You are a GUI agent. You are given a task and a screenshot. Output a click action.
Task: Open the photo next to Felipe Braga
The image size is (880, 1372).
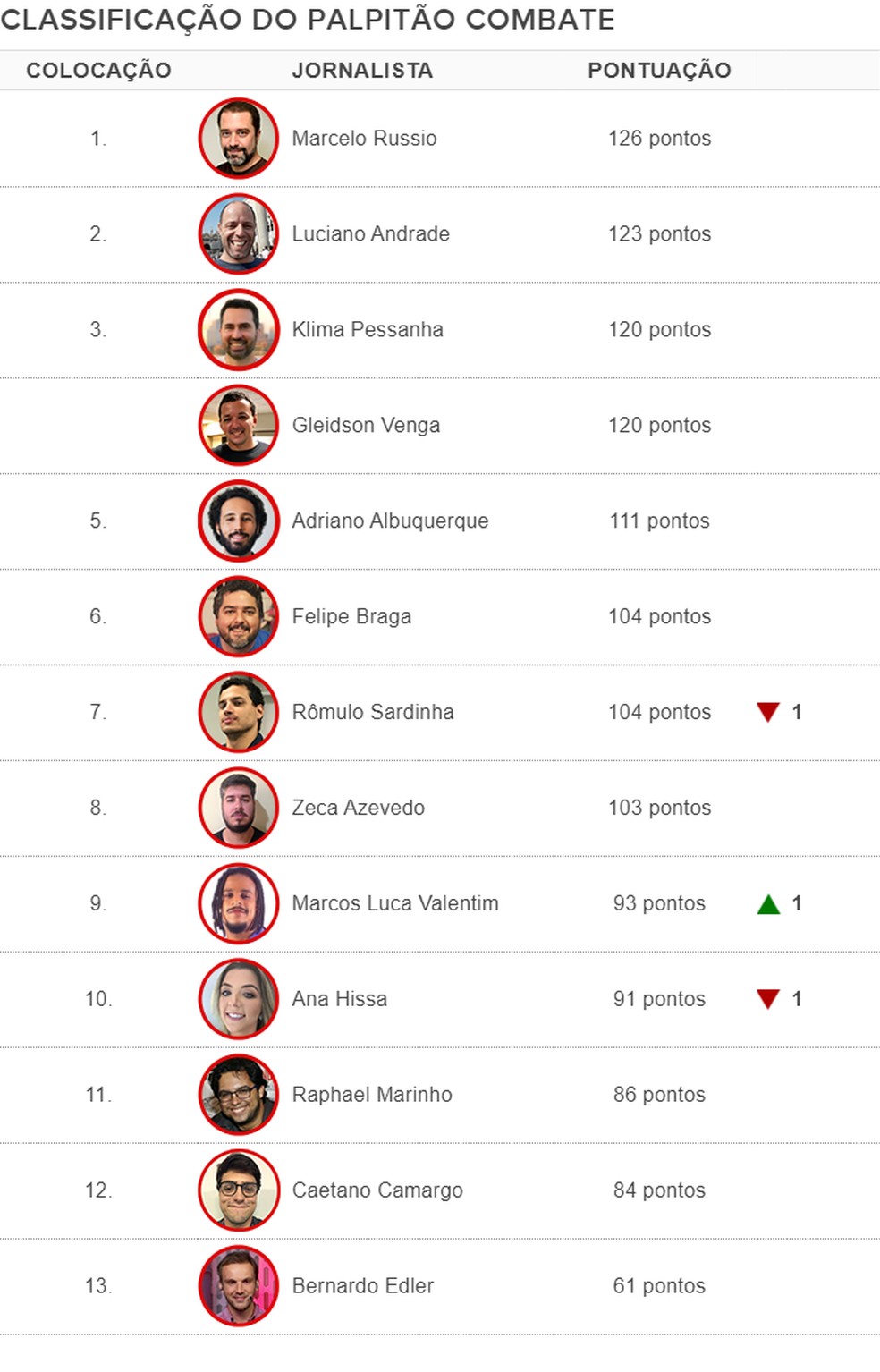click(x=238, y=617)
